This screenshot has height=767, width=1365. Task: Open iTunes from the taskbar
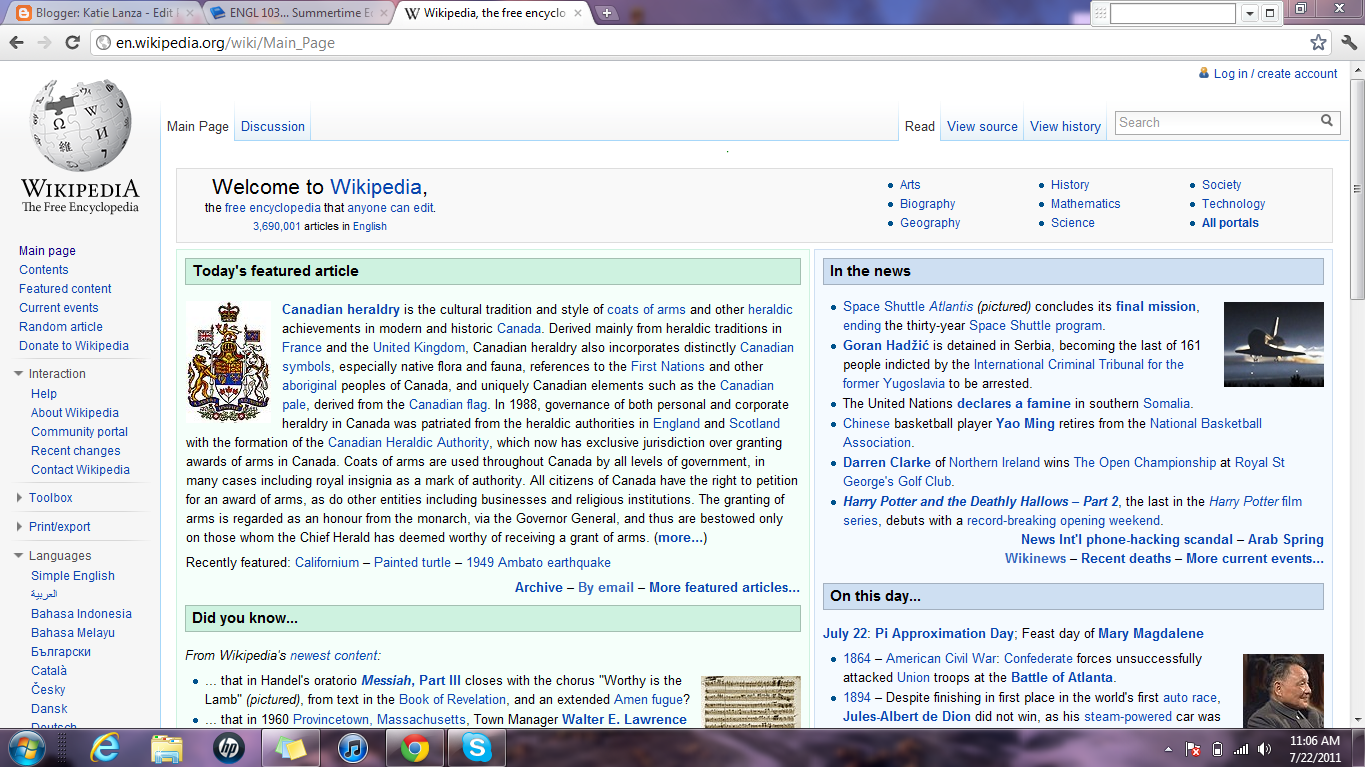point(352,748)
